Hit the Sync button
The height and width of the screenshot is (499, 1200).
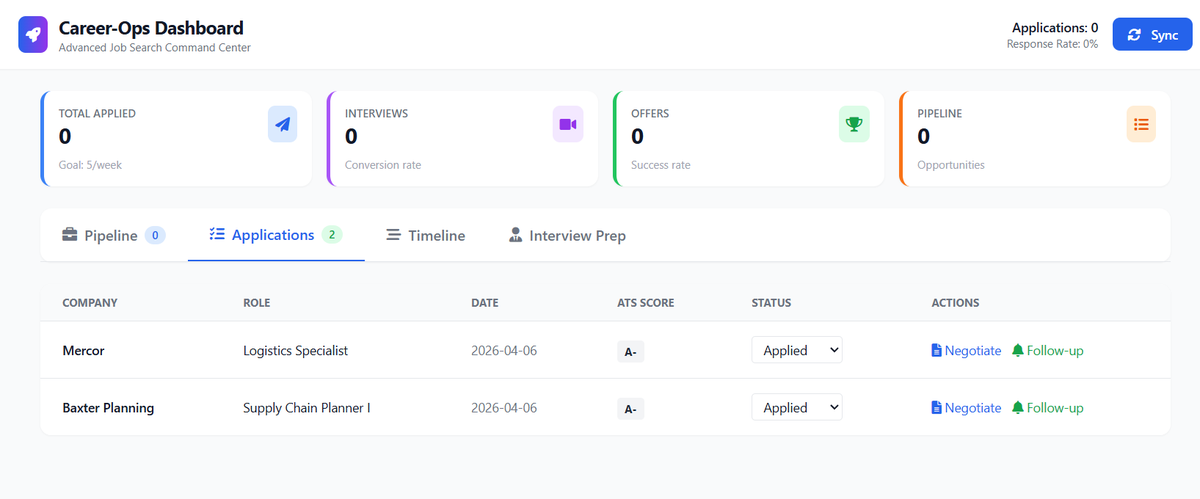coord(1152,35)
